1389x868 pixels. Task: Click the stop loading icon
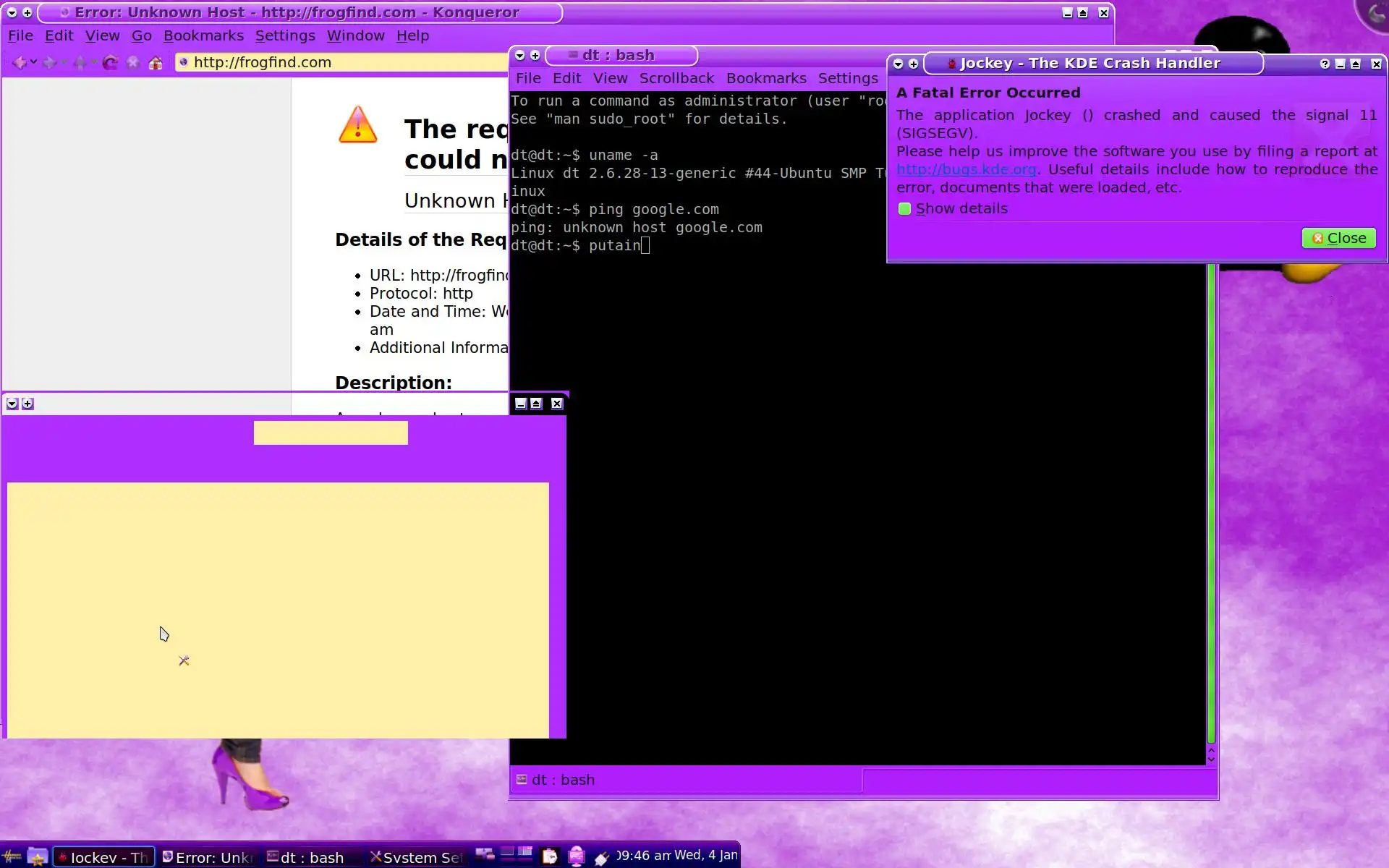132,63
